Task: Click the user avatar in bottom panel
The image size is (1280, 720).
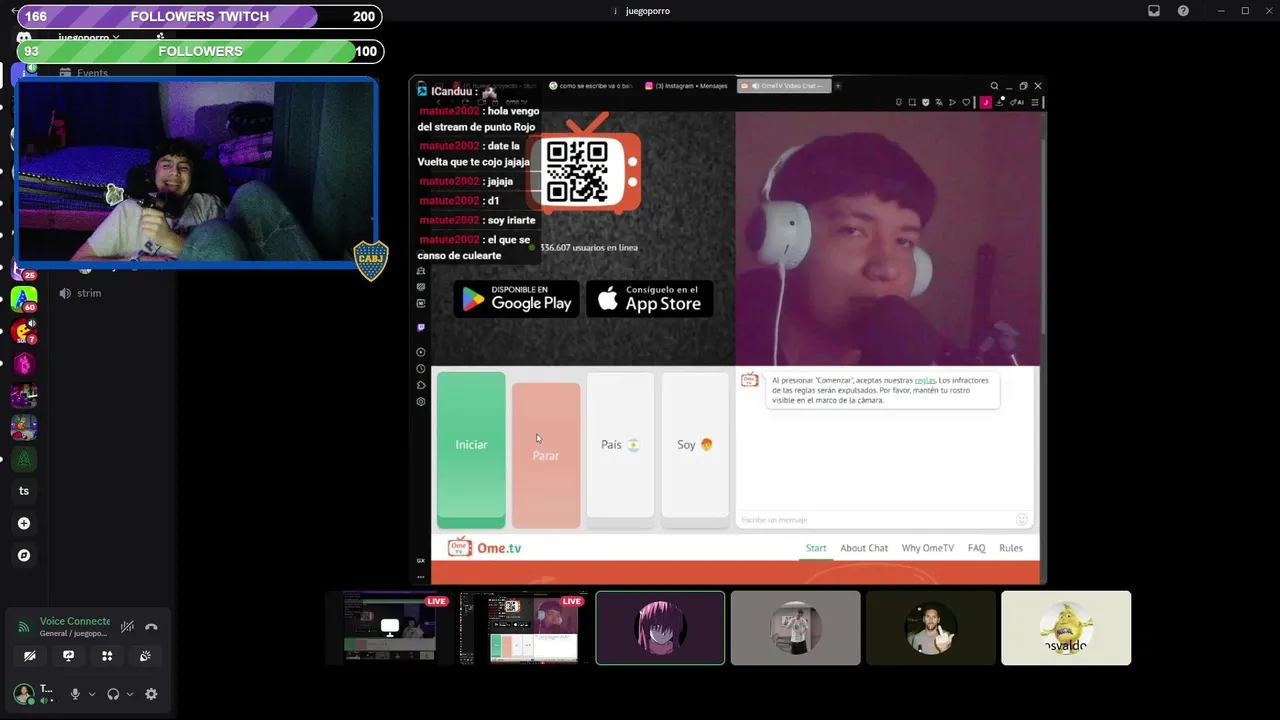Action: (23, 694)
